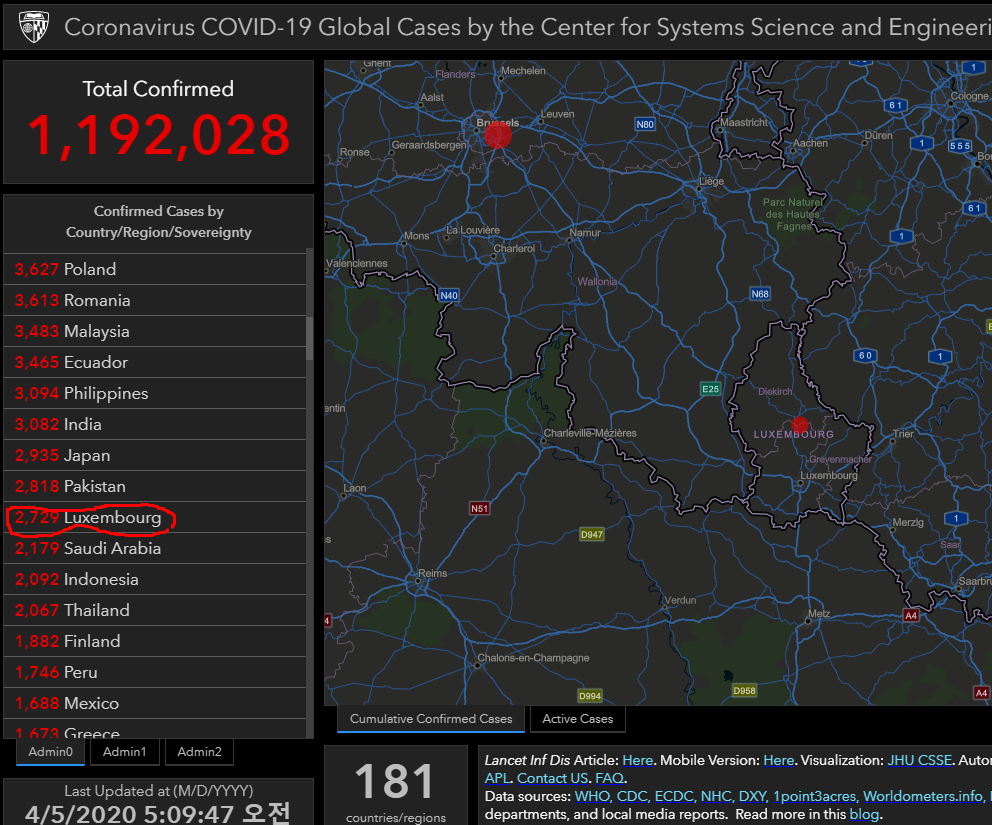Select Luxembourg in the country list
Image resolution: width=992 pixels, height=825 pixels.
click(155, 517)
